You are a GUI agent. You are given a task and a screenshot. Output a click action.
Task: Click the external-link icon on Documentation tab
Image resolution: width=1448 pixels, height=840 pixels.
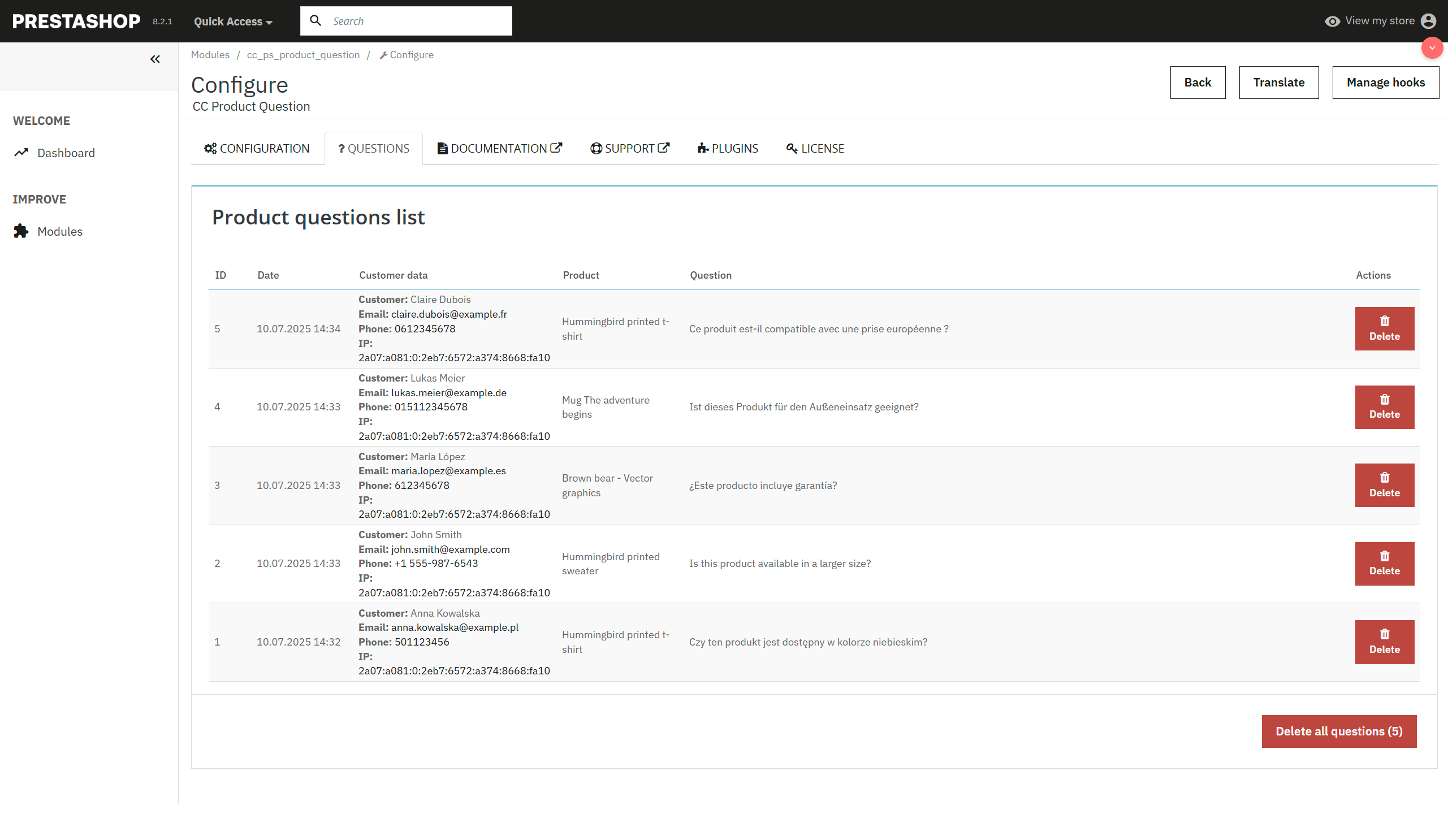pos(557,146)
